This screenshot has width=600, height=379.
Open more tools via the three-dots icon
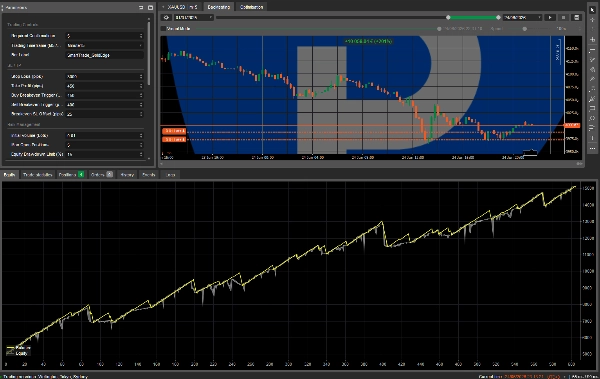(x=592, y=149)
